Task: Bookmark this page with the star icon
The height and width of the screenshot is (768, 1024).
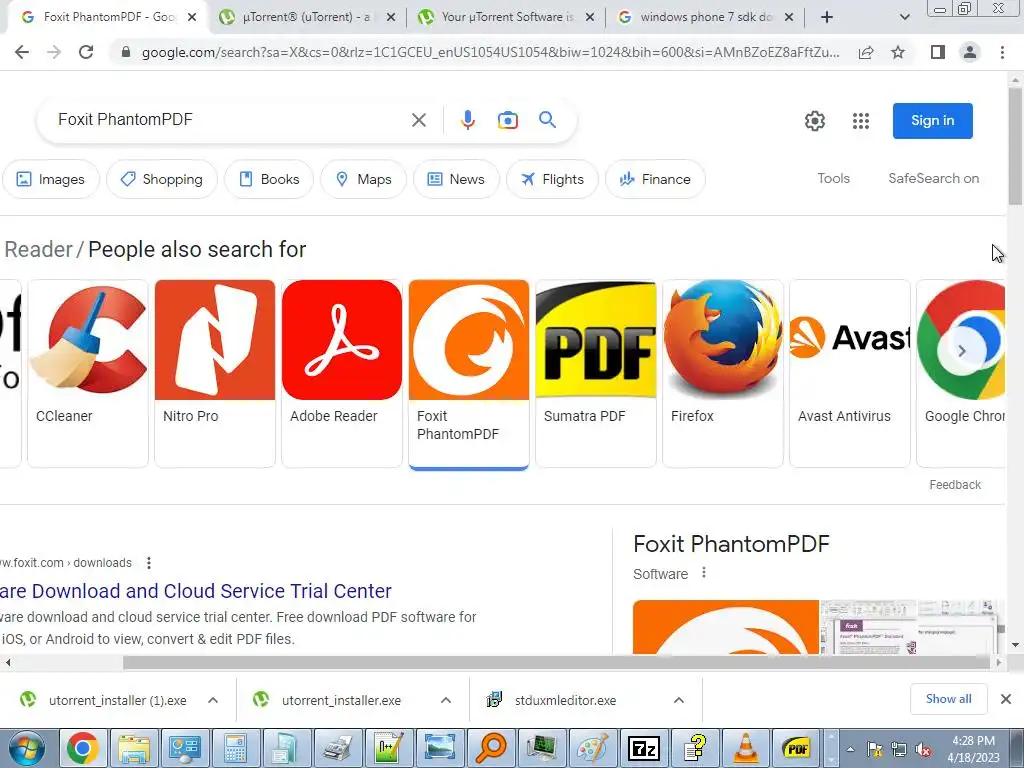Action: click(898, 52)
